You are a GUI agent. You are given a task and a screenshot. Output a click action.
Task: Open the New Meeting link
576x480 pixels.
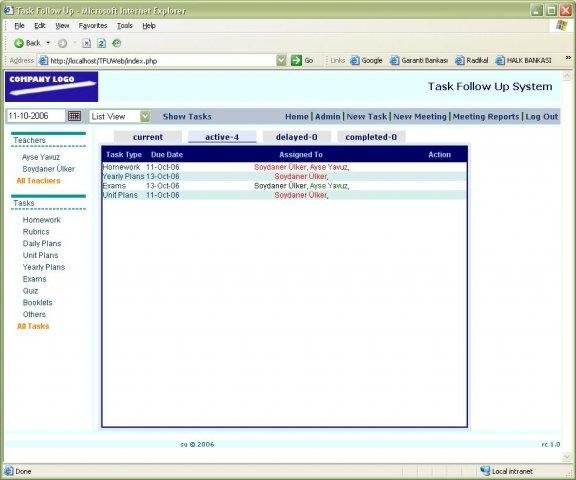420,116
